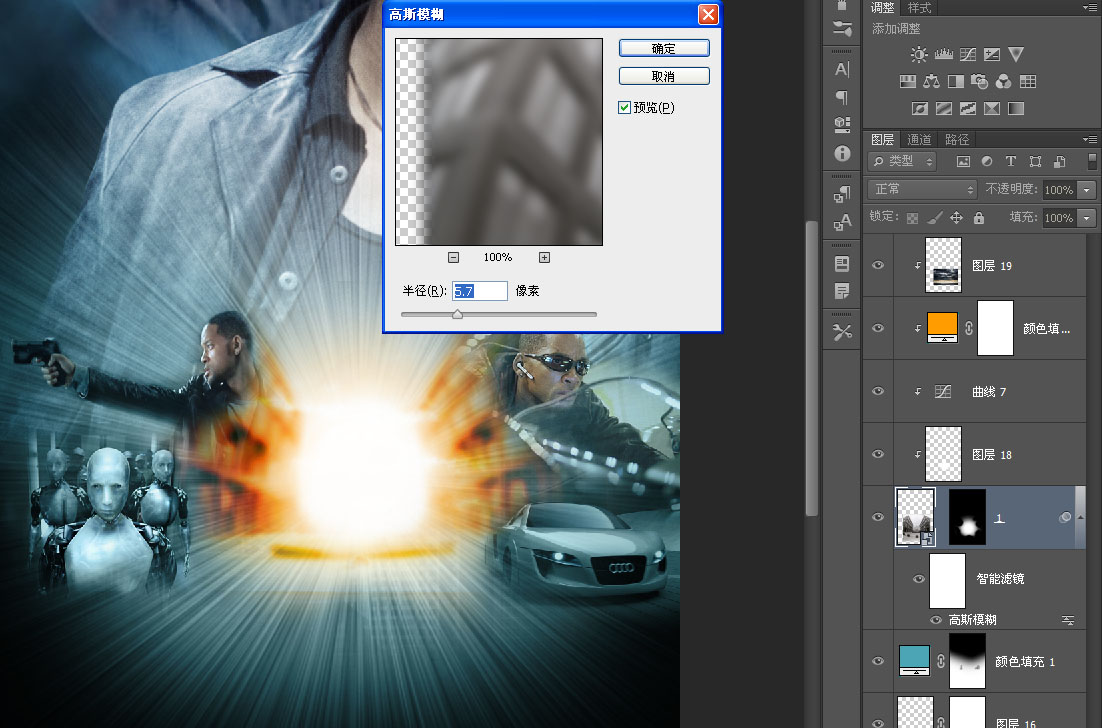Toggle the Preview checkbox in Gaussian Blur
The image size is (1102, 728).
[624, 108]
